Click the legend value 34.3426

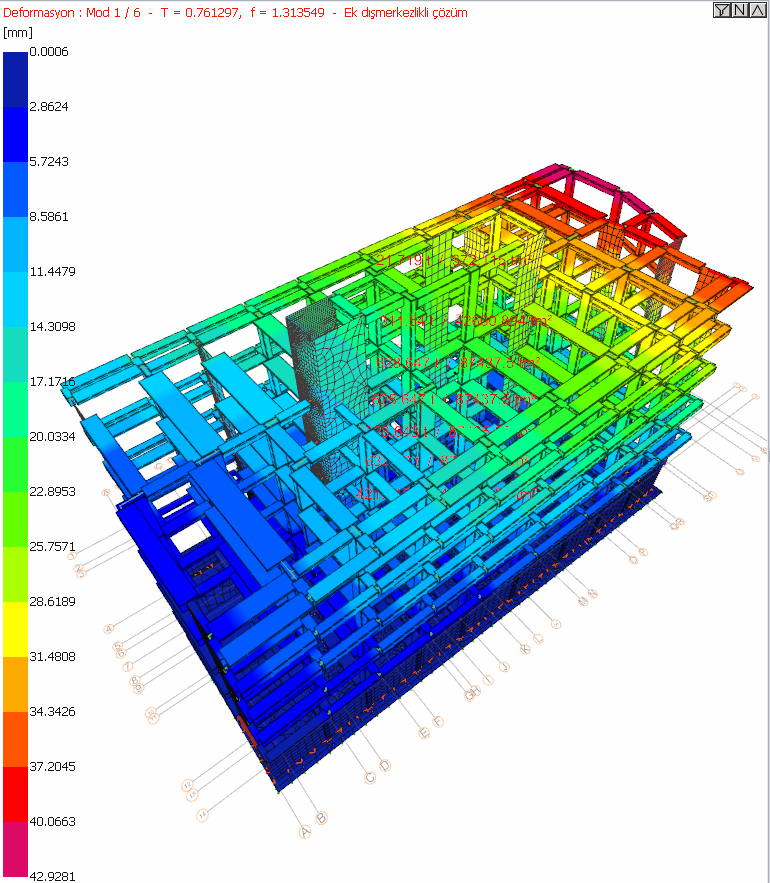[x=52, y=712]
